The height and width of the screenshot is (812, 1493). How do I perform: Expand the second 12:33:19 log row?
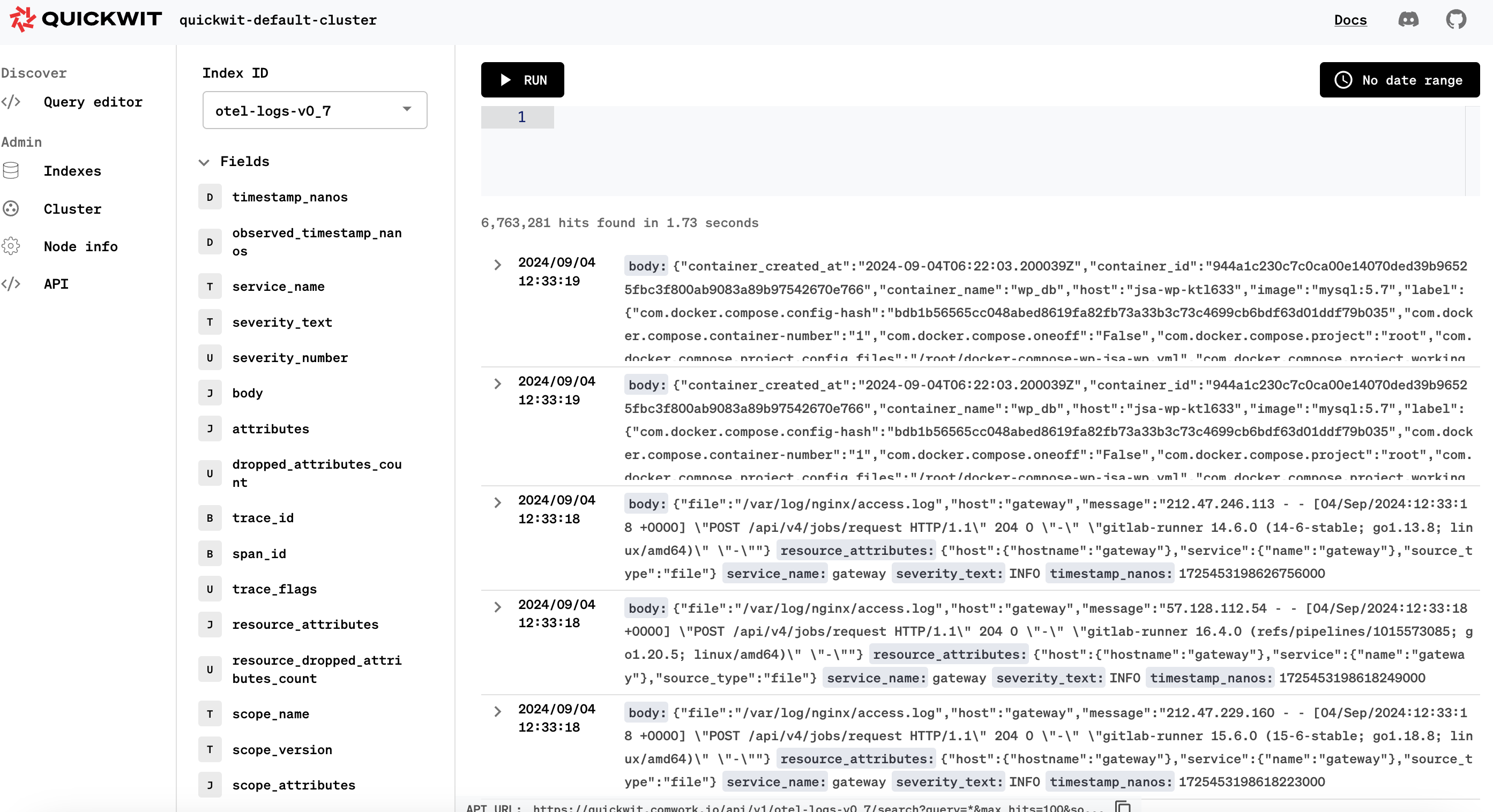tap(497, 384)
